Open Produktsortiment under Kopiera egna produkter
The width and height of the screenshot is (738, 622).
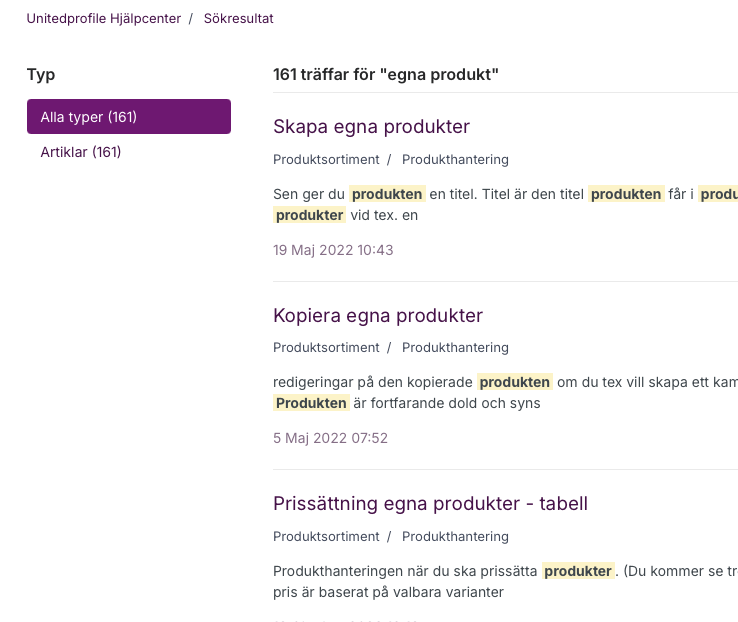pyautogui.click(x=326, y=347)
